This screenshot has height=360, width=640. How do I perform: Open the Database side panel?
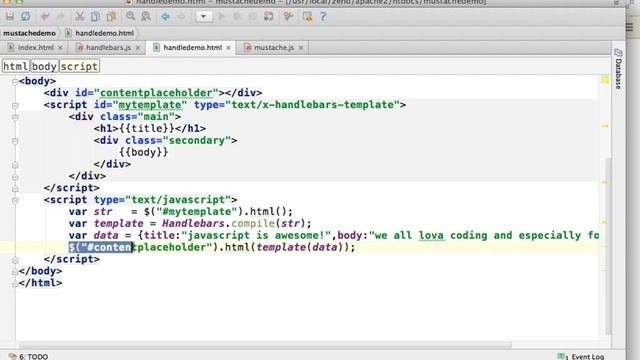pos(618,69)
